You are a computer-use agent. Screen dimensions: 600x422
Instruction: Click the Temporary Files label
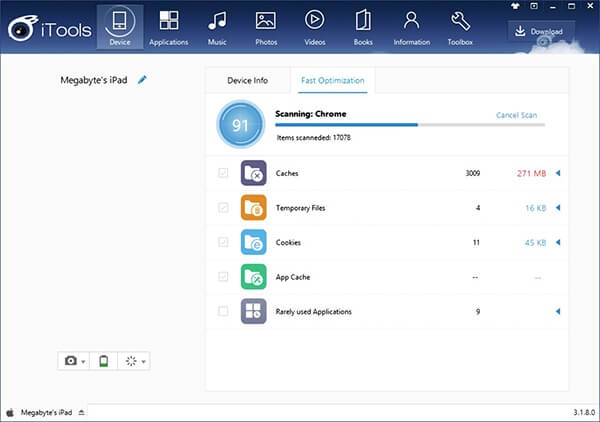[300, 208]
